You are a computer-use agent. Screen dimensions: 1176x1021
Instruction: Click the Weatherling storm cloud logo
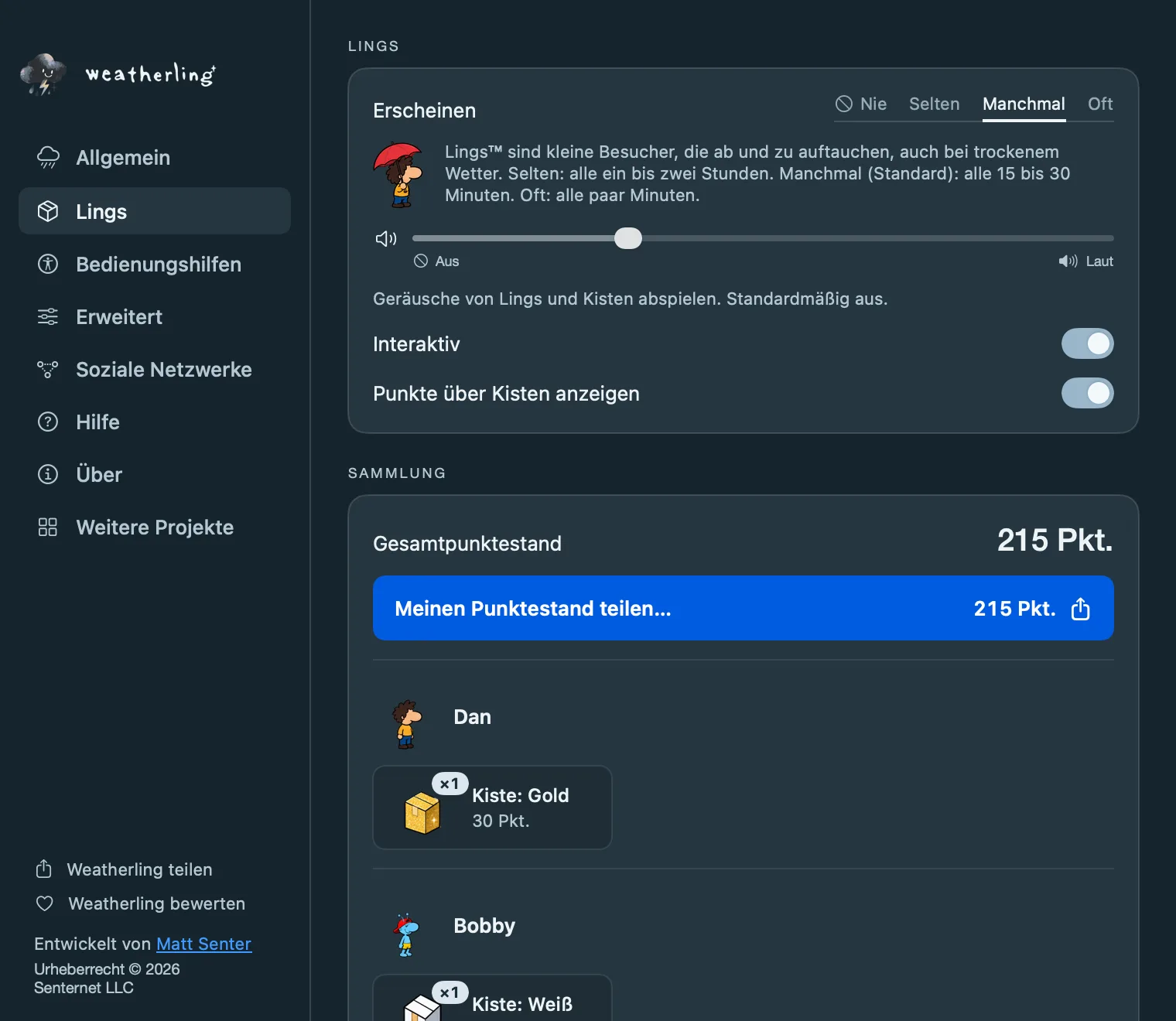click(x=43, y=74)
